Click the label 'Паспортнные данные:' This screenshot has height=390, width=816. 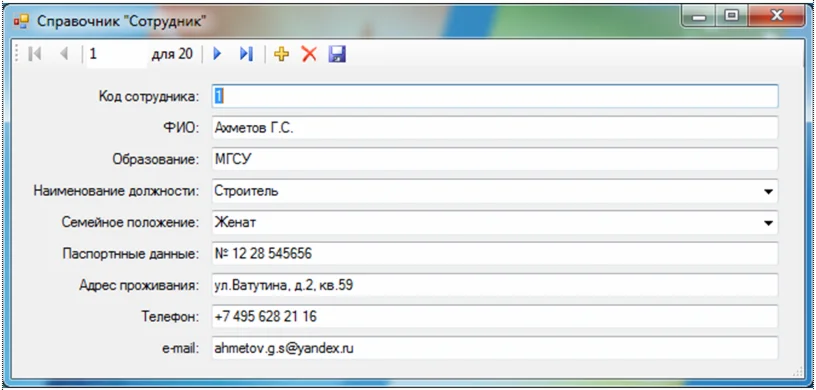click(x=131, y=254)
